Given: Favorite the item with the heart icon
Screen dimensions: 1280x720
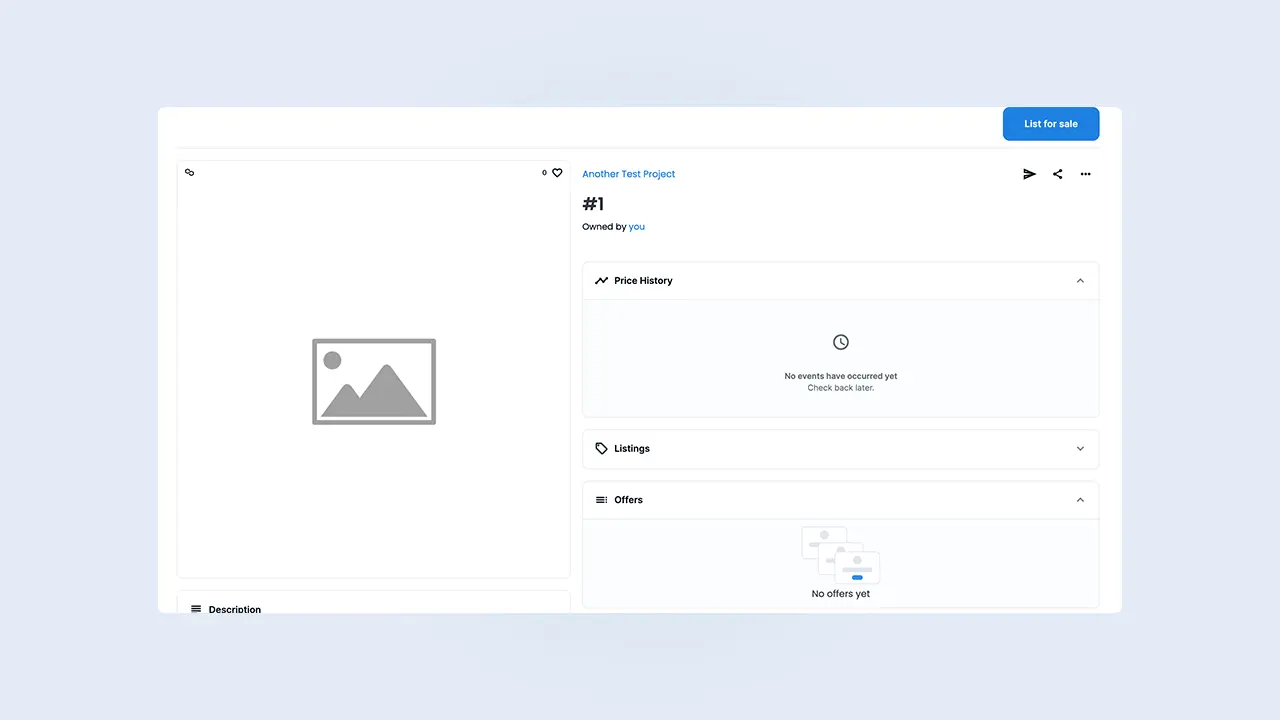Looking at the screenshot, I should 557,173.
